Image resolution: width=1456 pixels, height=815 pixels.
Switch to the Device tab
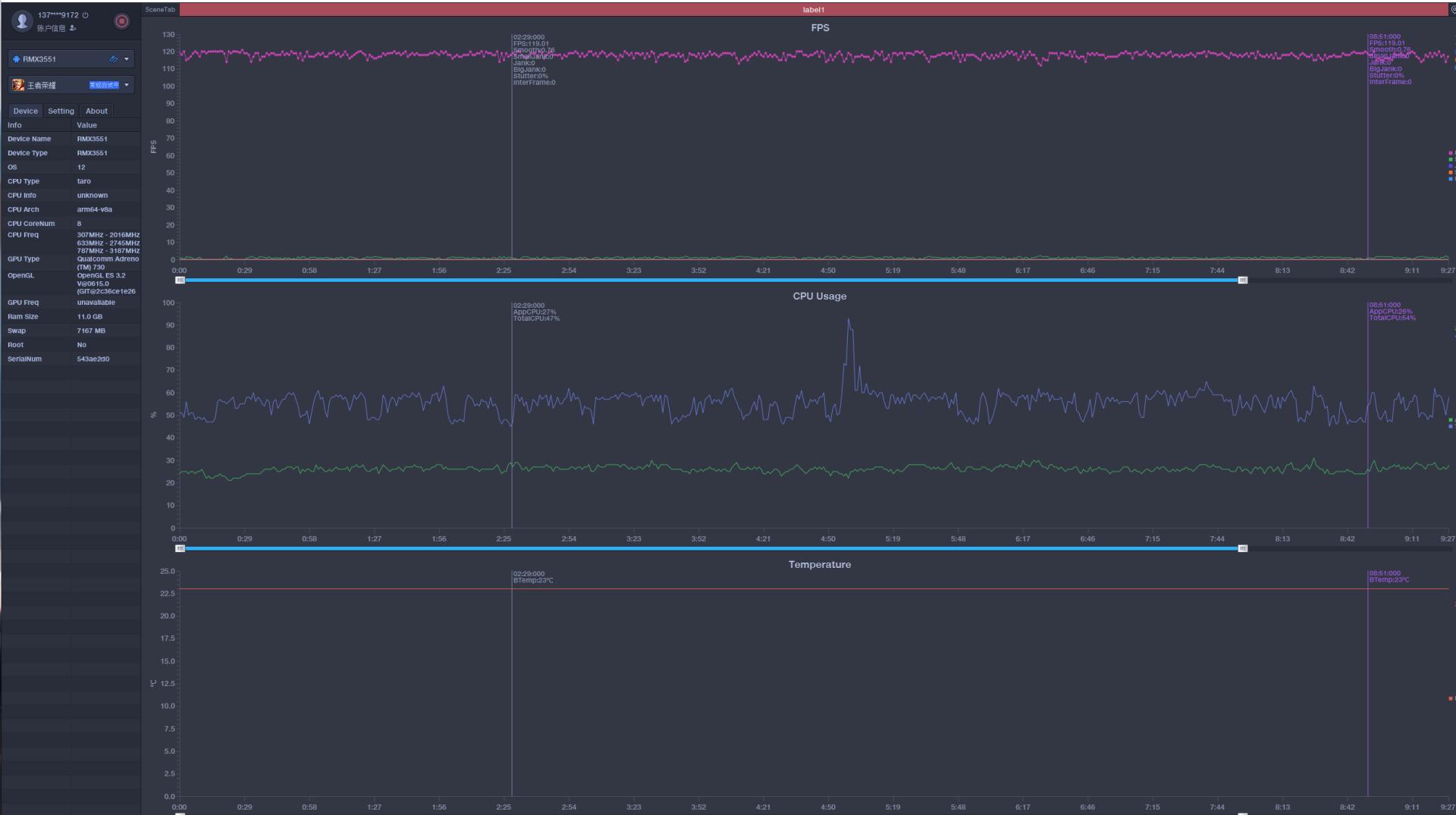point(25,111)
